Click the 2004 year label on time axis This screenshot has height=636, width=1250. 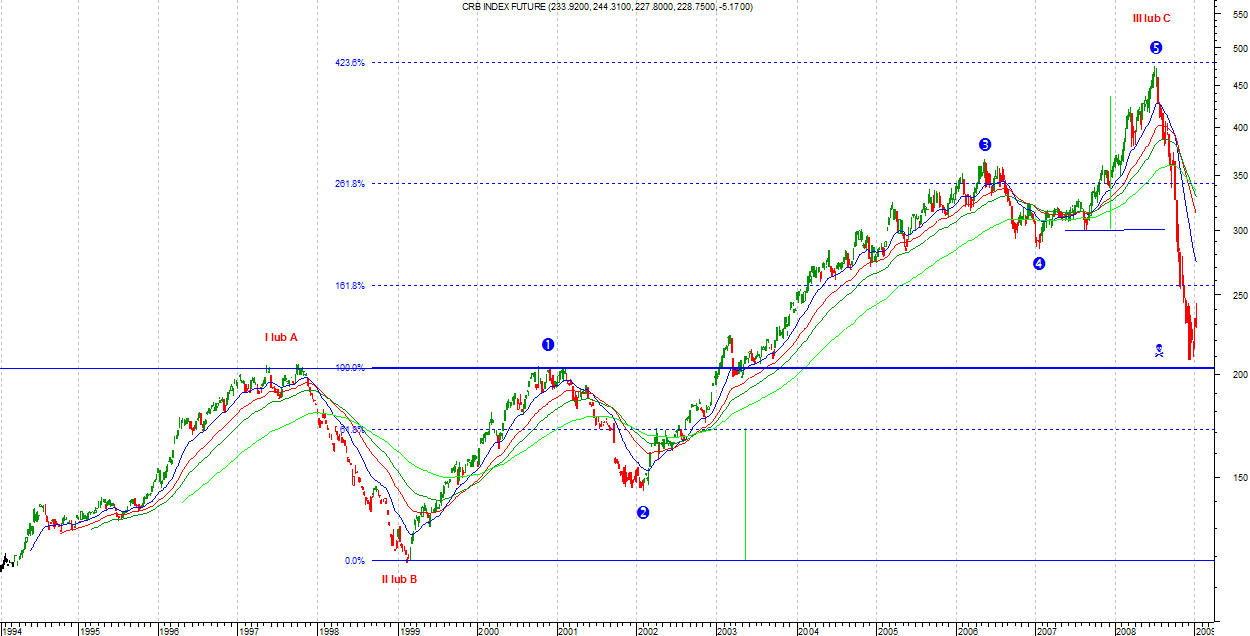[807, 631]
